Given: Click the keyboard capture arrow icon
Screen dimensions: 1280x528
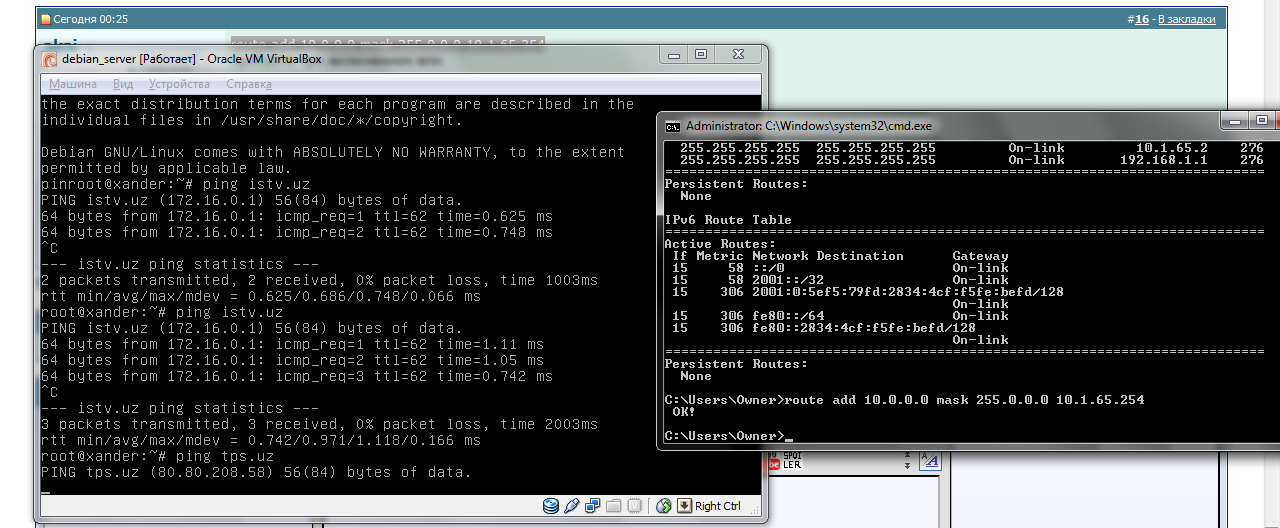Looking at the screenshot, I should [x=685, y=506].
